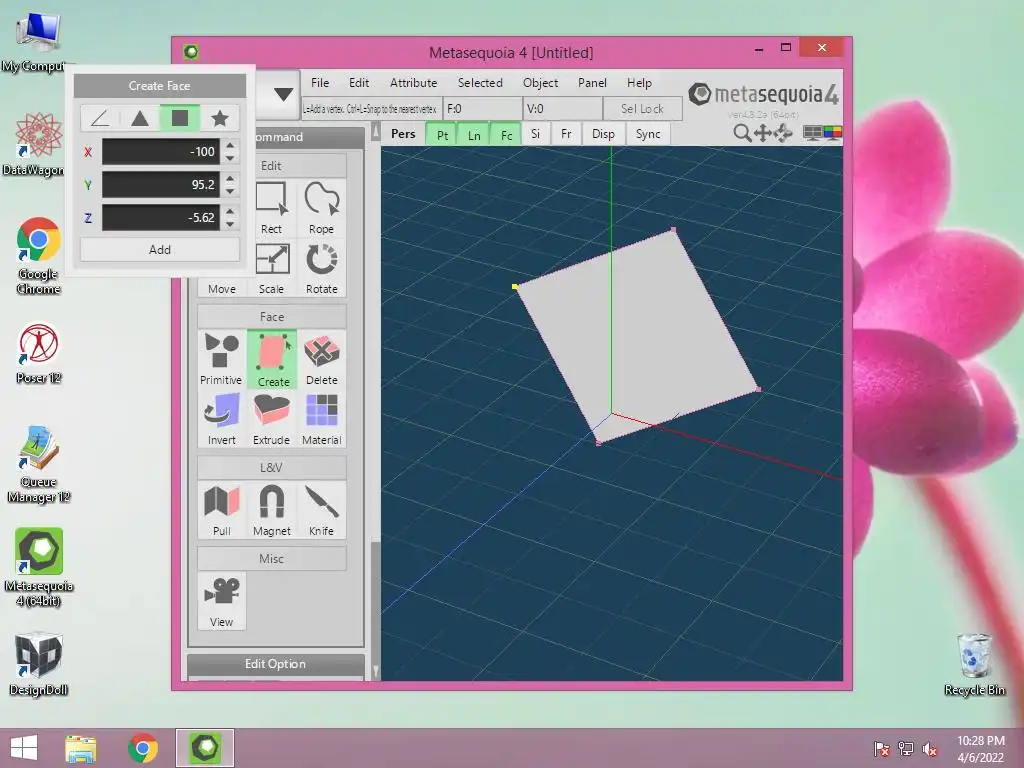The width and height of the screenshot is (1024, 768).
Task: Select the Delete face tool
Action: click(x=321, y=359)
